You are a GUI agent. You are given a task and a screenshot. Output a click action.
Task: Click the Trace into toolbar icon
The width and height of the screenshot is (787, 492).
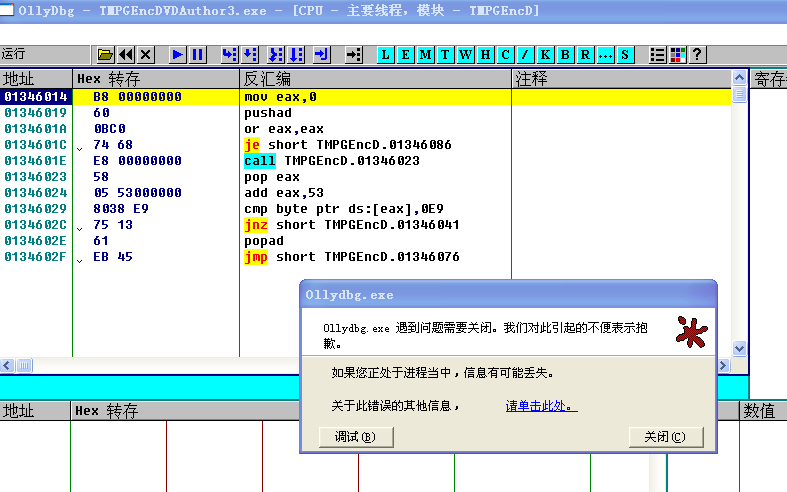276,54
